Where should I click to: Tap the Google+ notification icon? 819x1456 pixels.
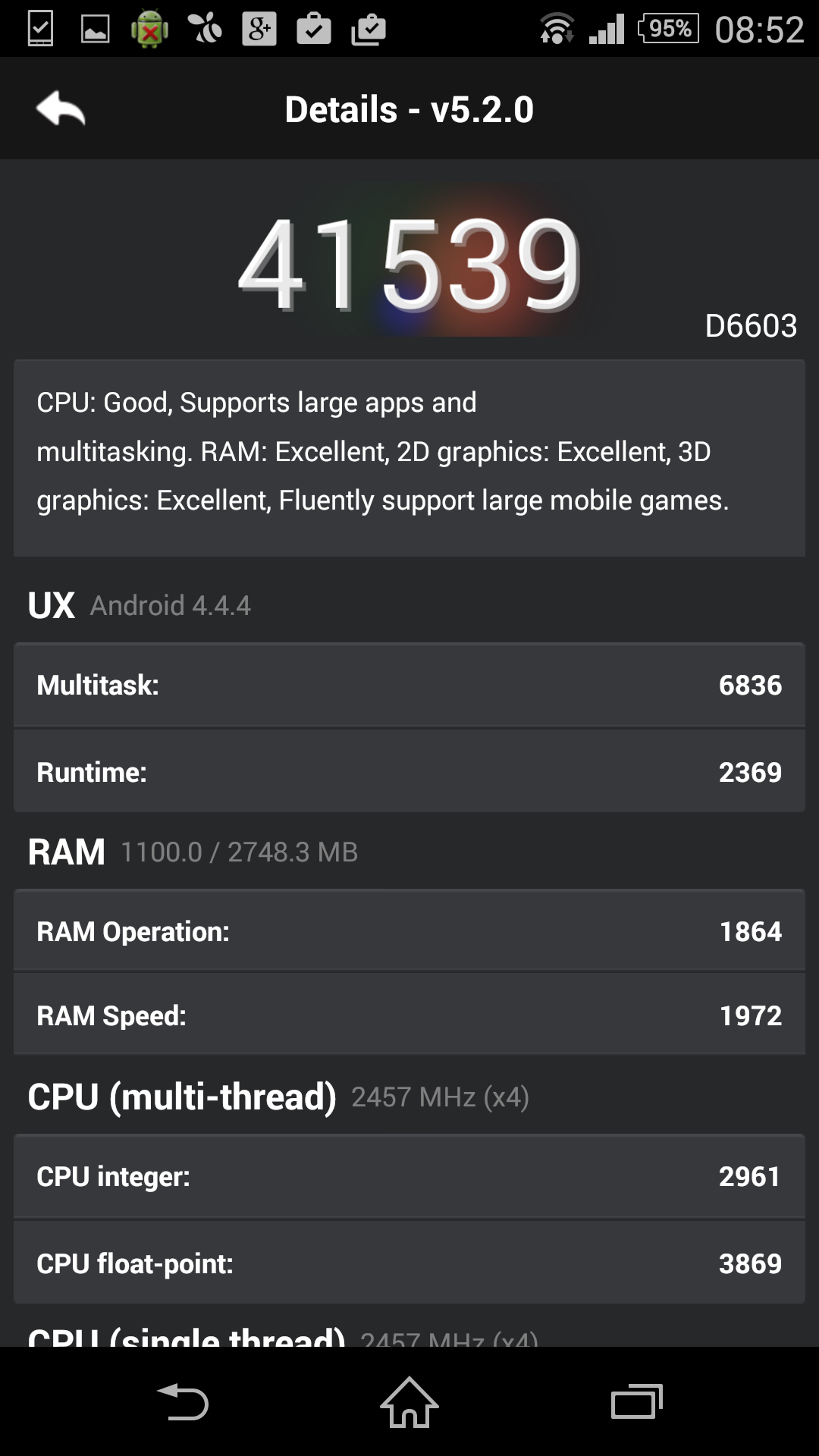259,30
